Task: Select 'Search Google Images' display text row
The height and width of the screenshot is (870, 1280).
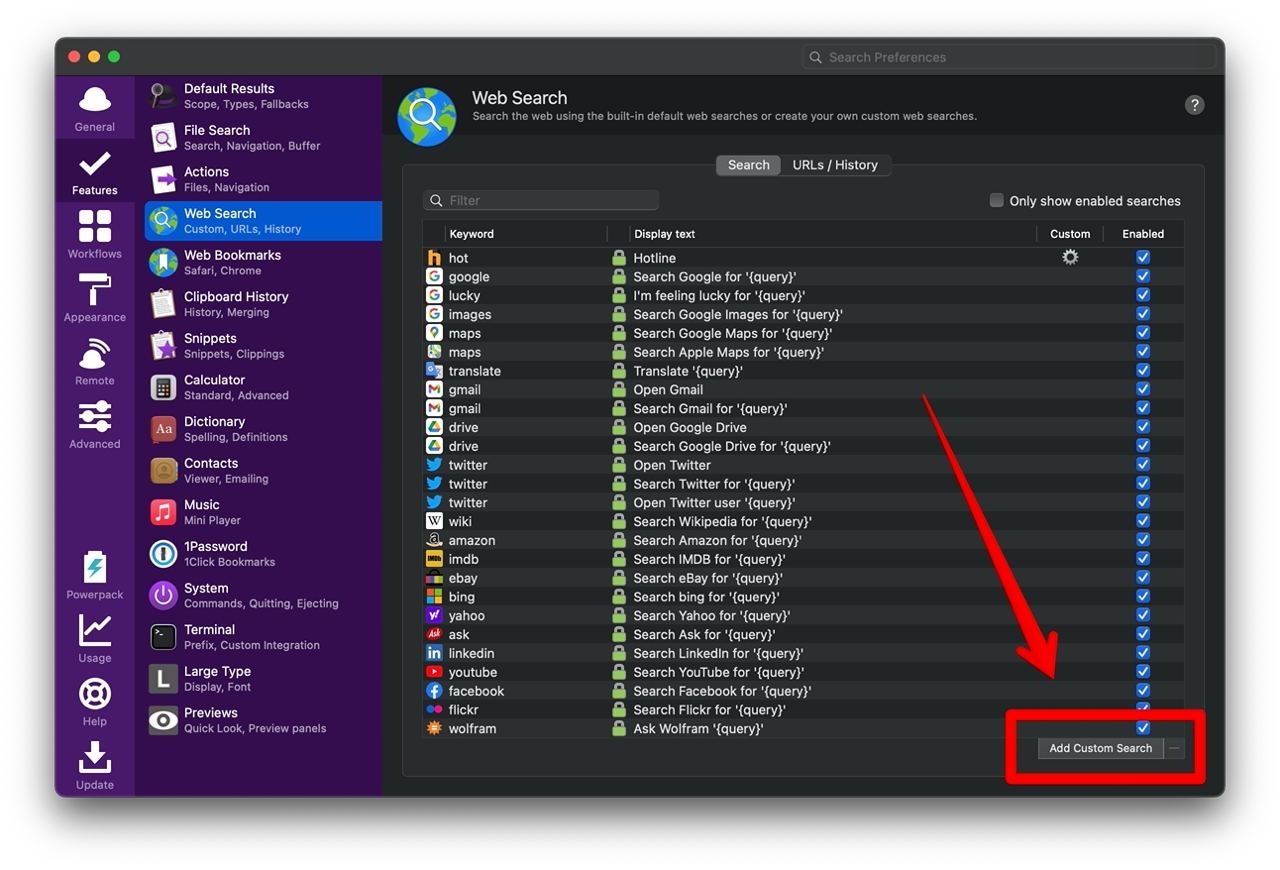Action: [803, 314]
